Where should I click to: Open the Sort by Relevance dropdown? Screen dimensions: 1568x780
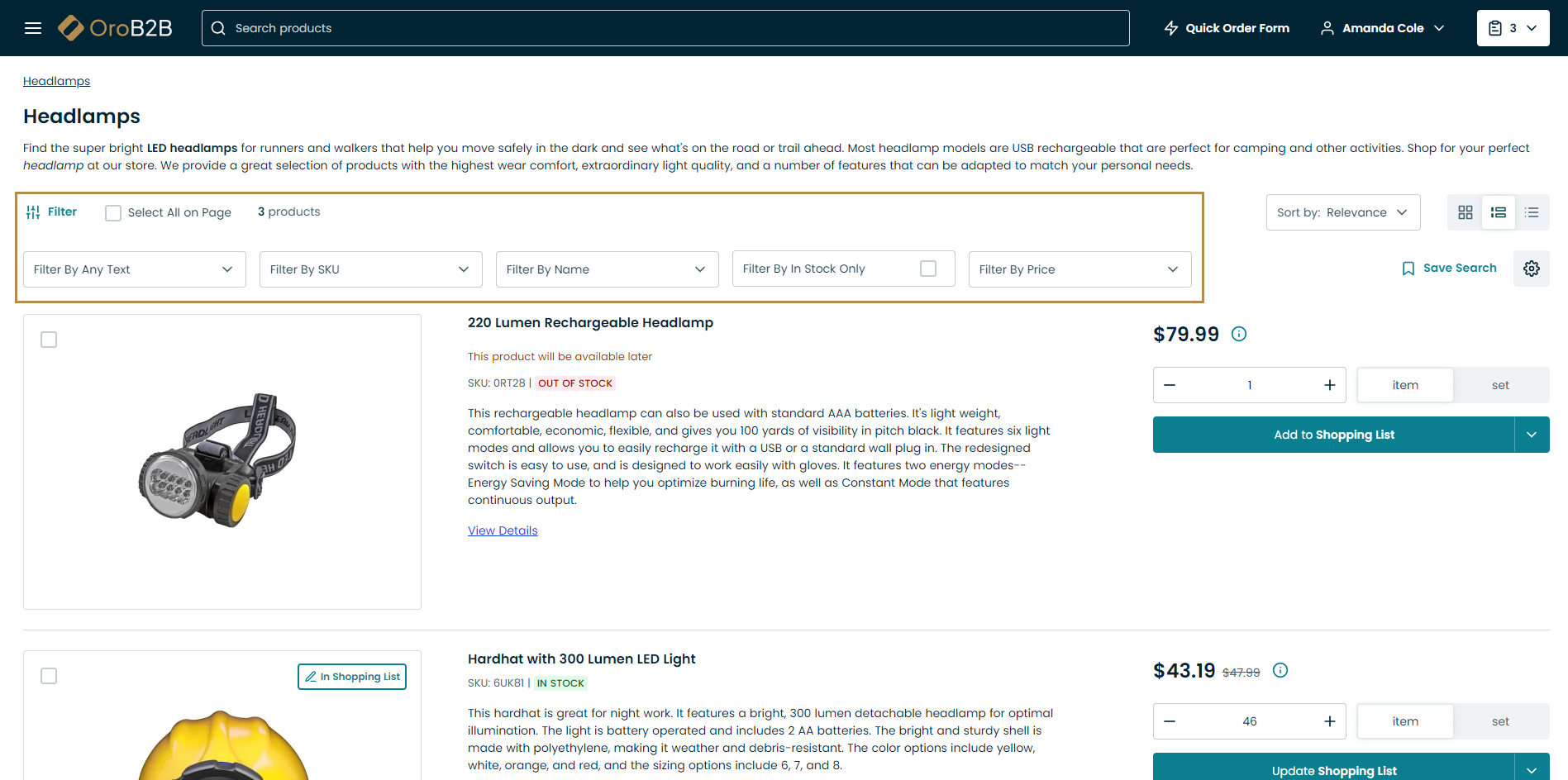1342,212
